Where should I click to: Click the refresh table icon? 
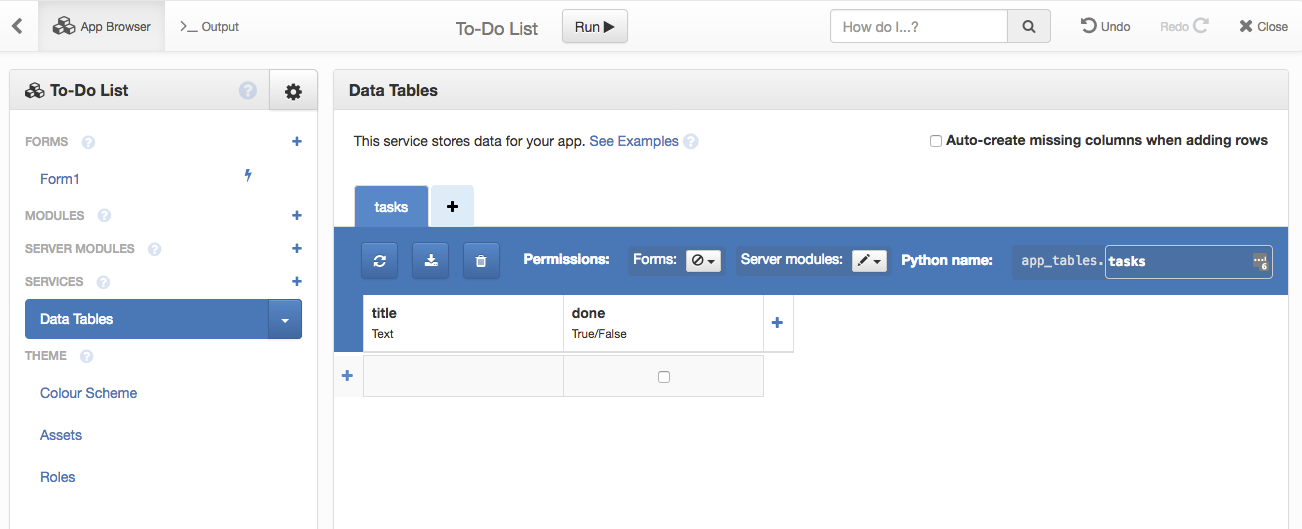click(x=379, y=261)
